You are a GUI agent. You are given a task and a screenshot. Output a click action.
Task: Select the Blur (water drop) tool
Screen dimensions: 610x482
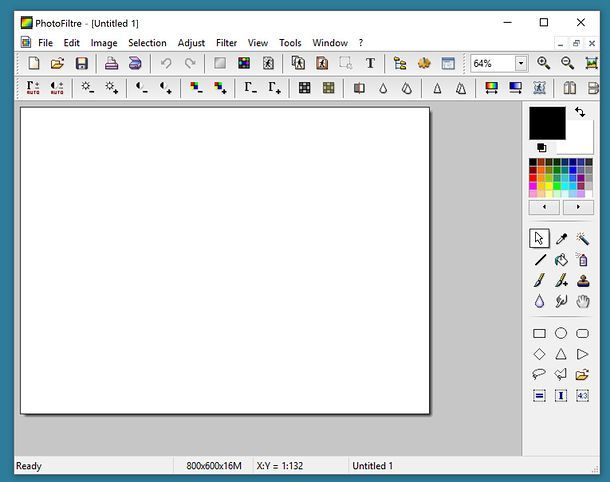pos(539,301)
